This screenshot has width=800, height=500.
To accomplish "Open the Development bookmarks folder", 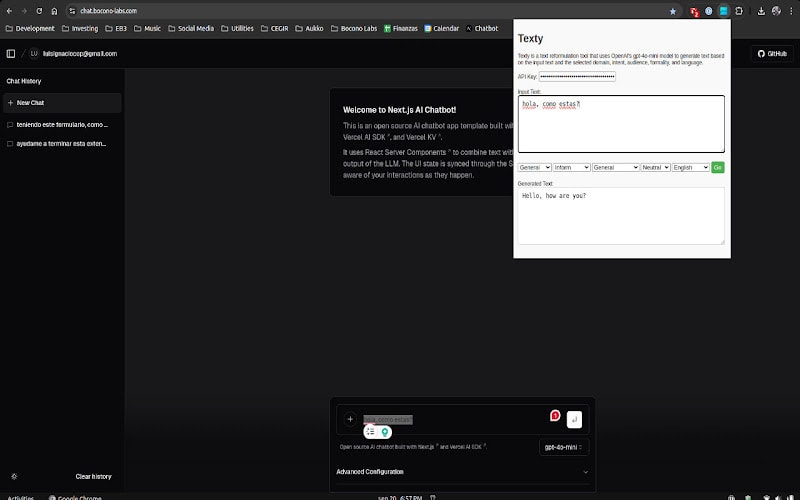I will pyautogui.click(x=30, y=29).
